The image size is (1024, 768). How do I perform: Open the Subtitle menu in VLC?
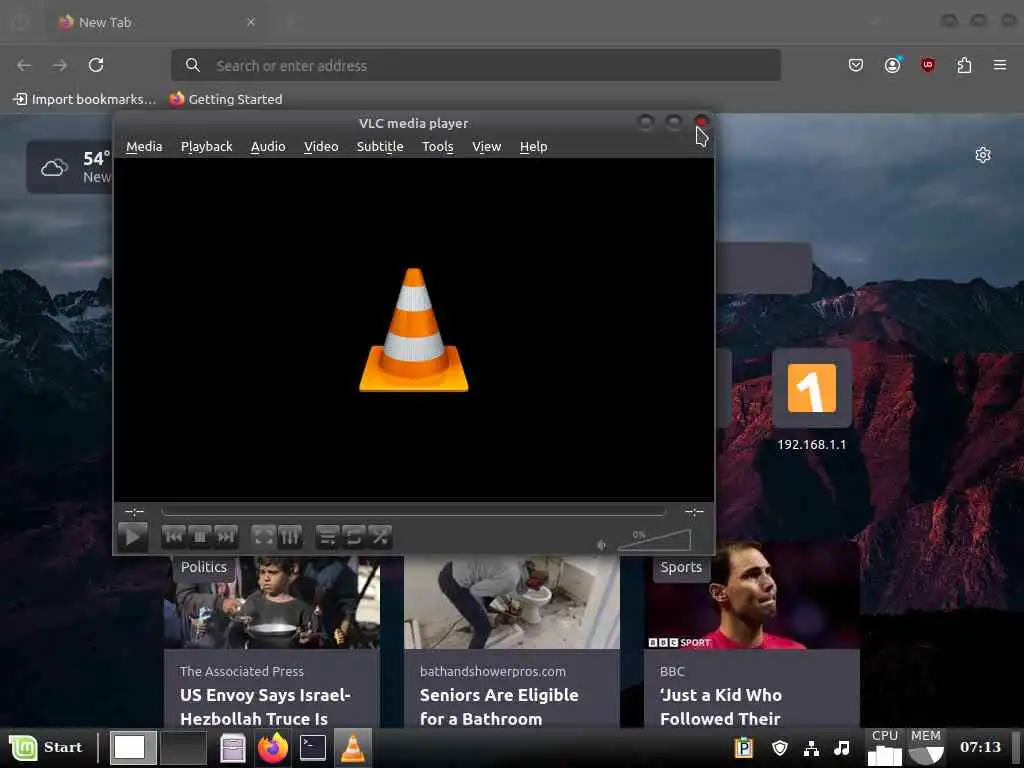(380, 146)
